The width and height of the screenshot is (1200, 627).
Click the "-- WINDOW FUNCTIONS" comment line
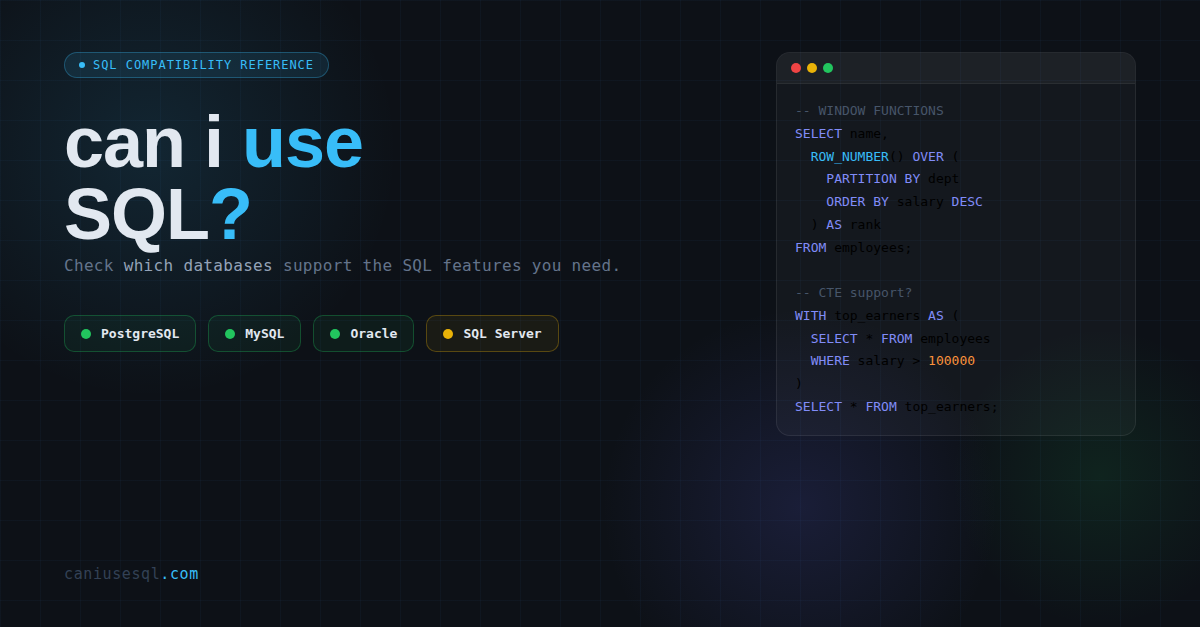click(x=869, y=111)
